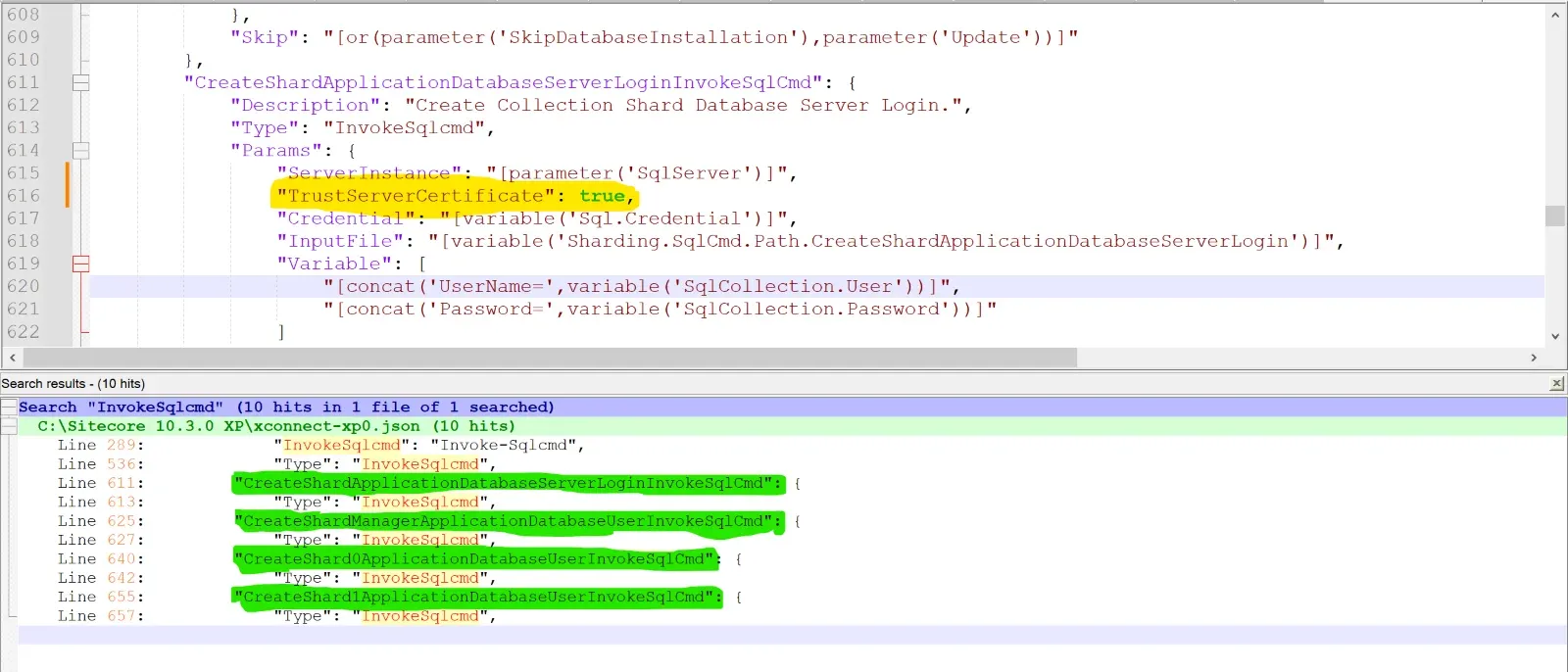Click line number 616 in the margin
Screen dimensions: 1568x672
pyautogui.click(x=24, y=196)
